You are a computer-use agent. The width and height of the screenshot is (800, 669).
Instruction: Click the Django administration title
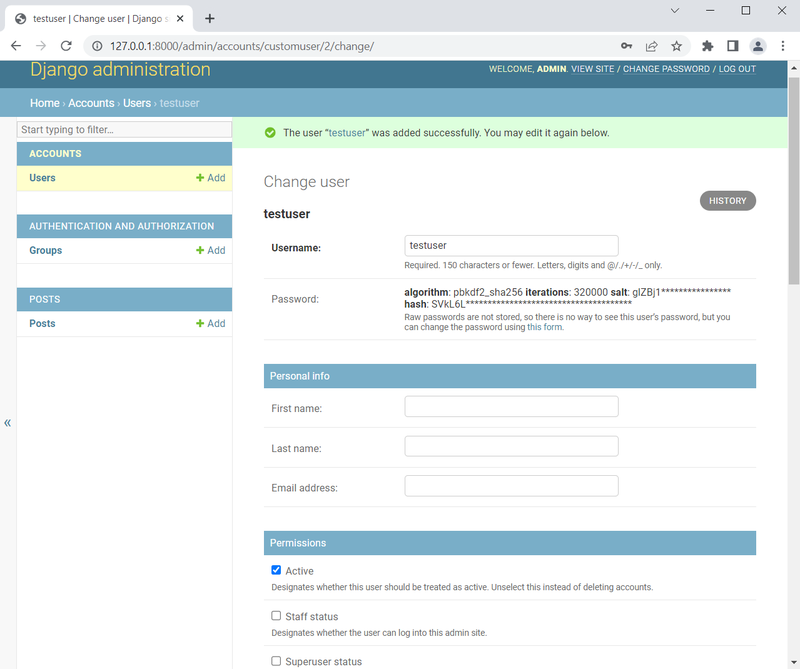[120, 69]
